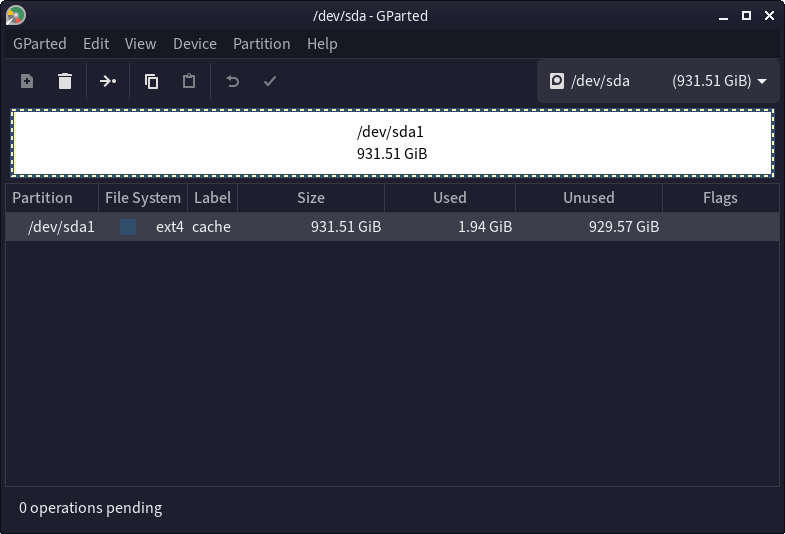Click the Copy partition icon
The height and width of the screenshot is (534, 785).
[151, 81]
